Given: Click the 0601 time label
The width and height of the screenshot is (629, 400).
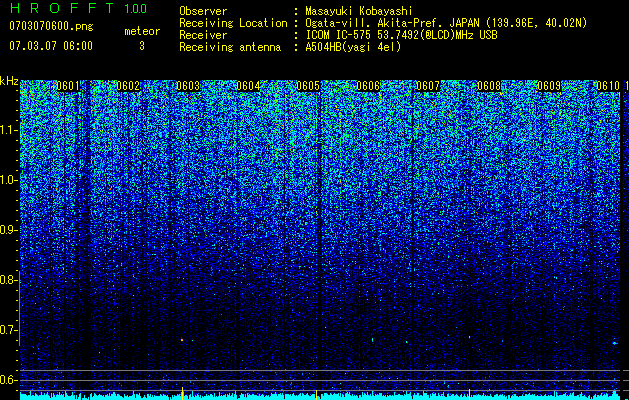Looking at the screenshot, I should (x=68, y=86).
